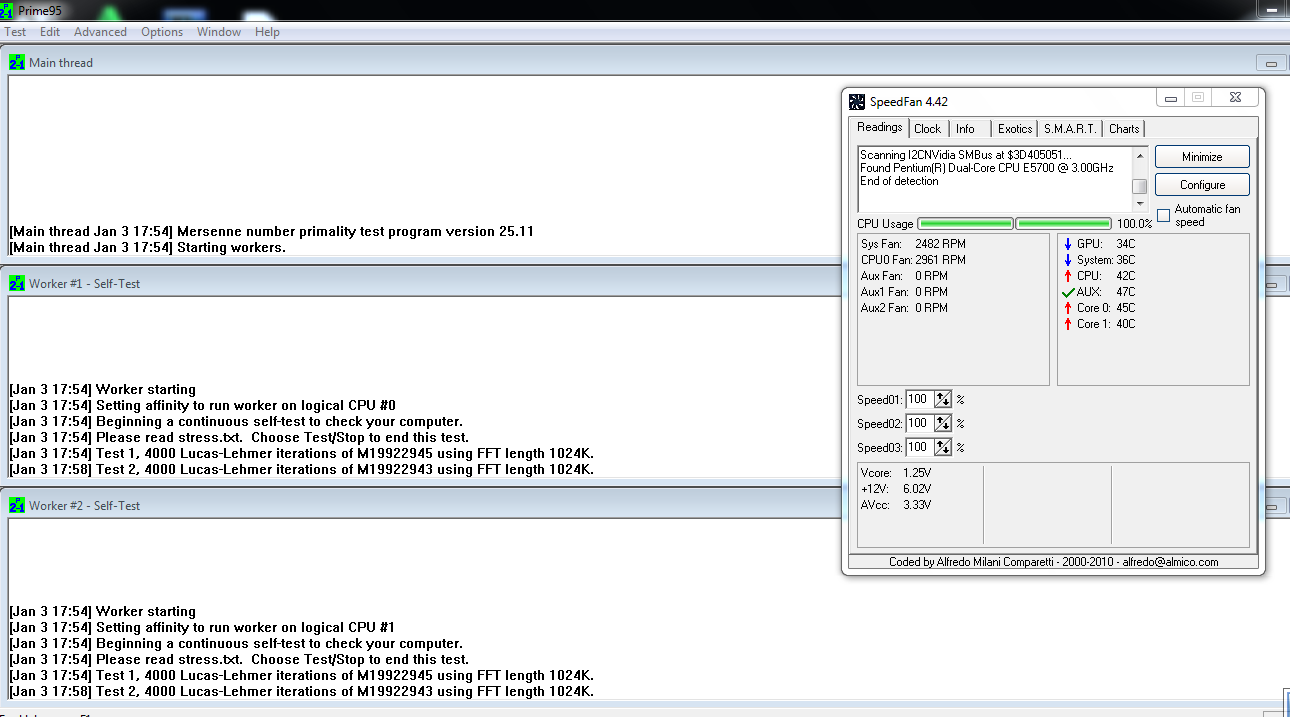The width and height of the screenshot is (1290, 717).
Task: Click the CPU0 Fan 2961 RPM reading
Action: [x=913, y=260]
